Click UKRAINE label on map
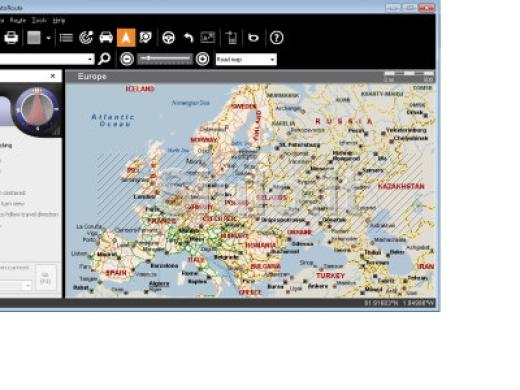The image size is (520, 390). point(299,232)
